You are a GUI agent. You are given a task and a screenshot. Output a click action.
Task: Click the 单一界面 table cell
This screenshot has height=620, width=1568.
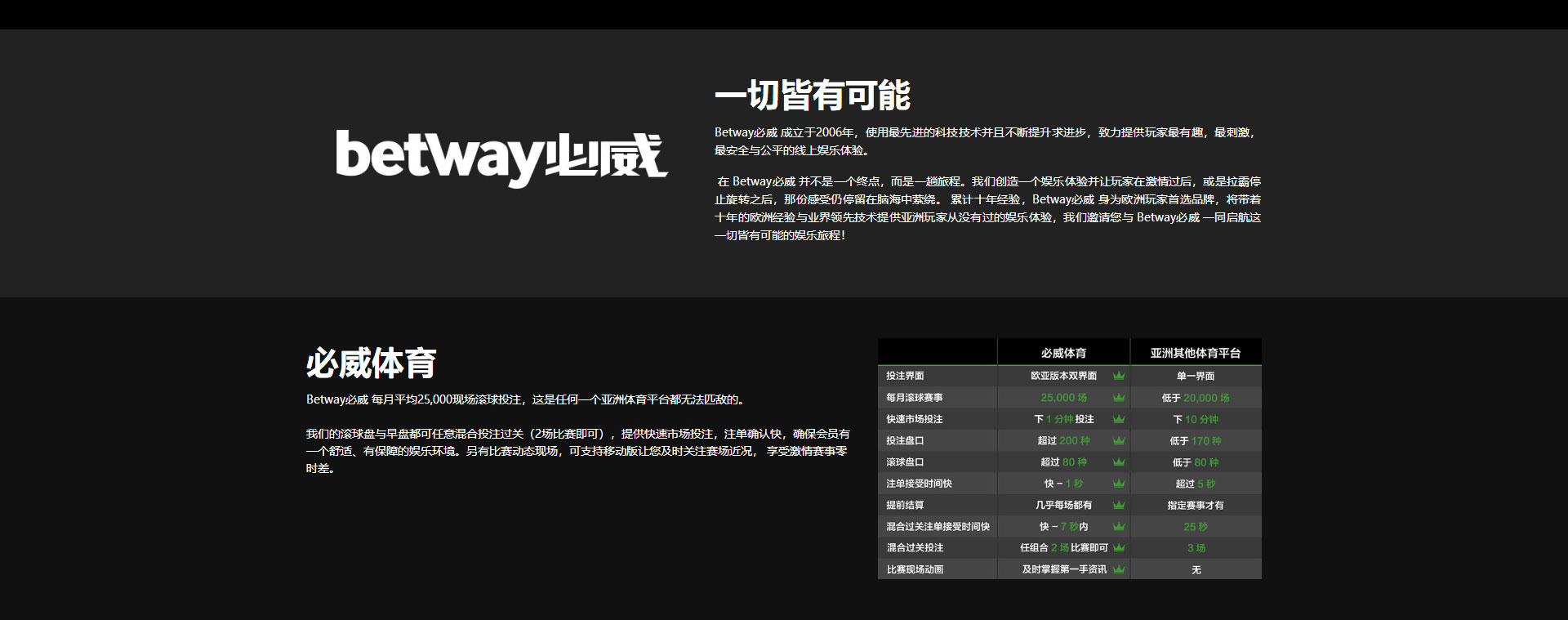click(x=1195, y=376)
